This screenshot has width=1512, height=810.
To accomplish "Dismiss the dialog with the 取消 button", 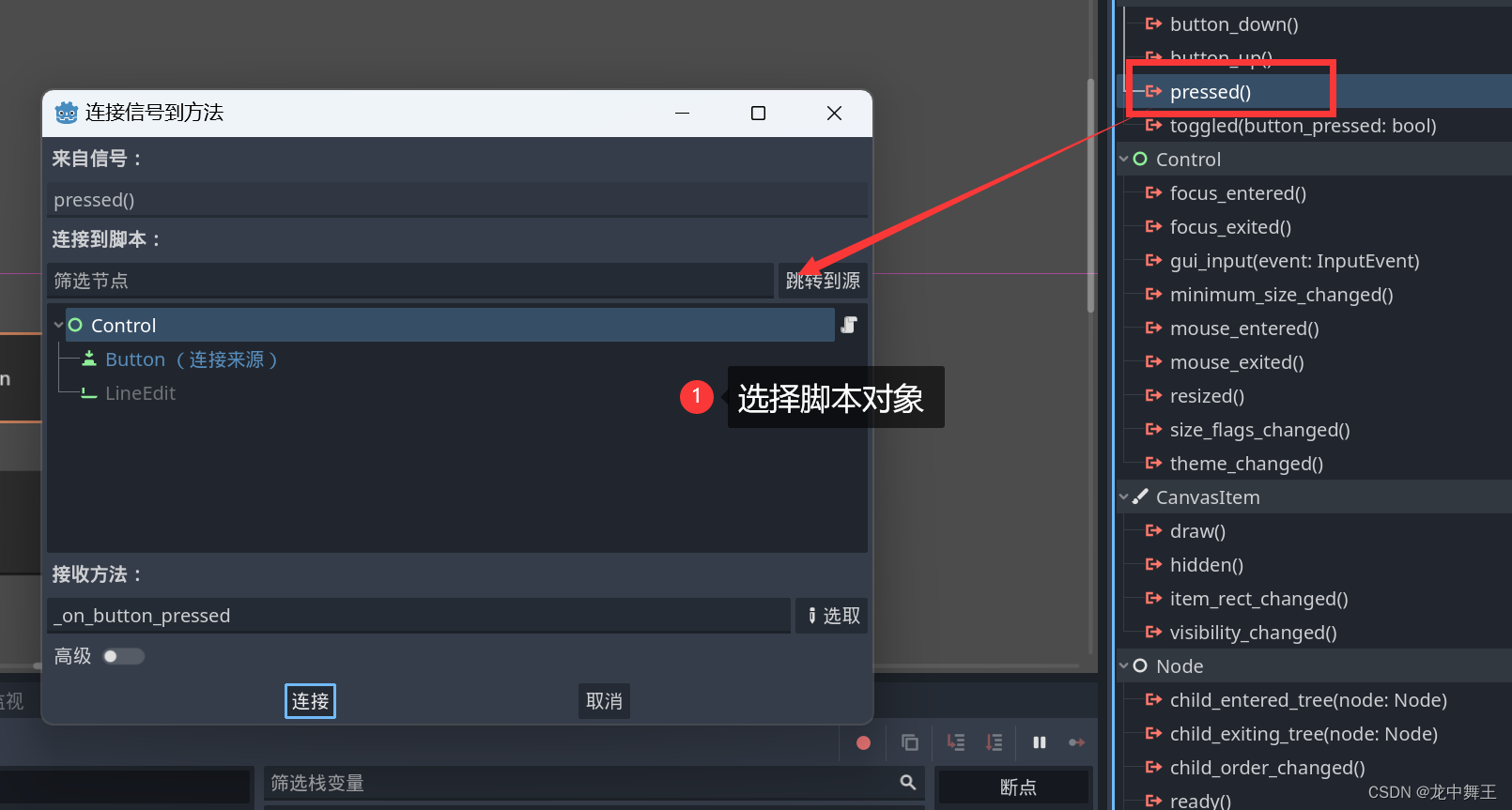I will 604,701.
